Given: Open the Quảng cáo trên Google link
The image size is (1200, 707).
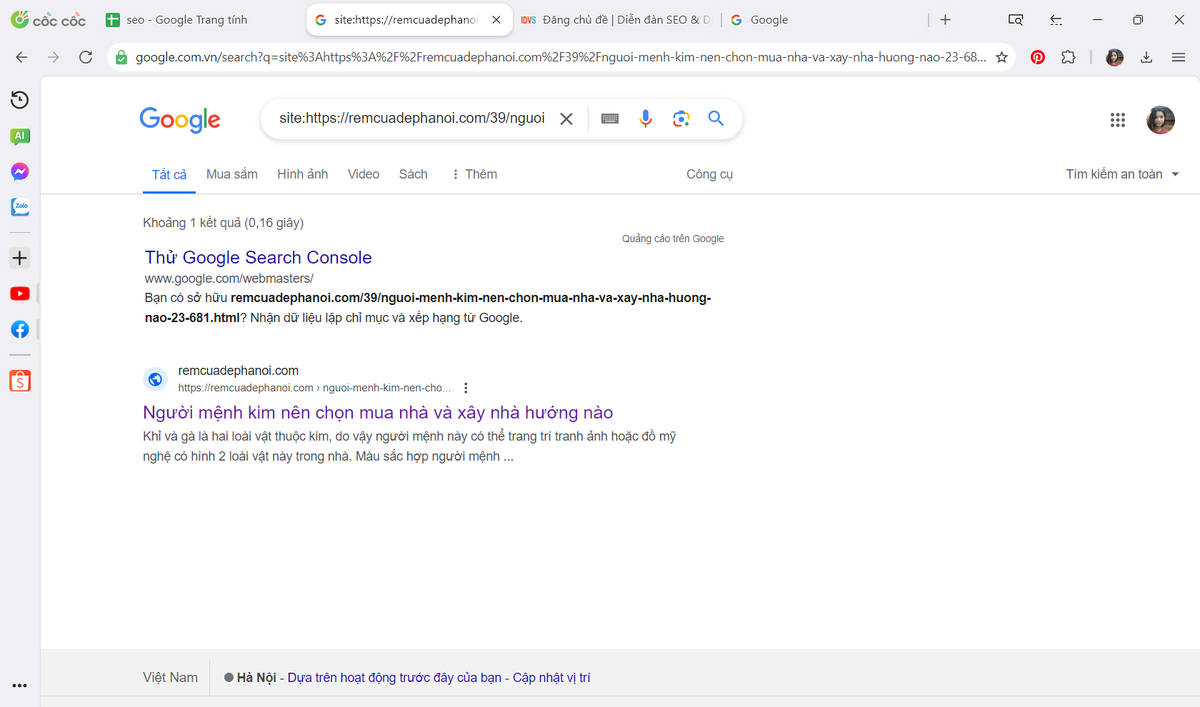Looking at the screenshot, I should 673,239.
